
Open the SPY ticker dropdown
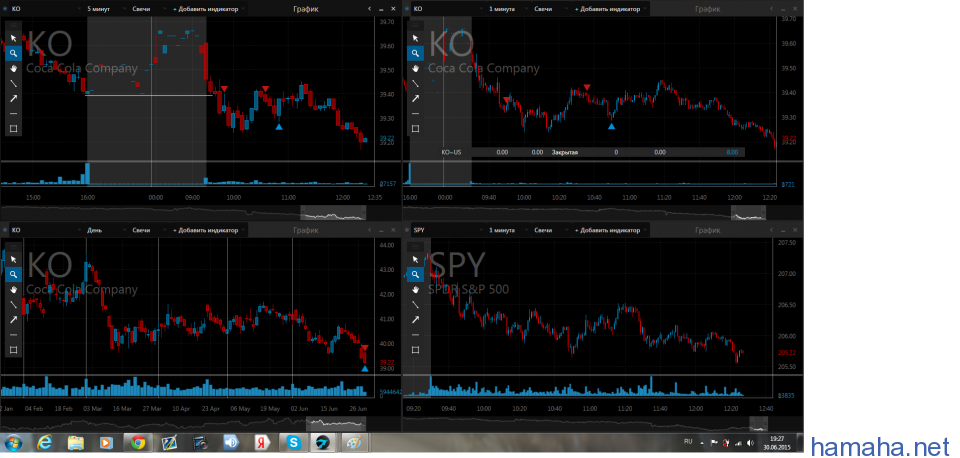click(447, 230)
